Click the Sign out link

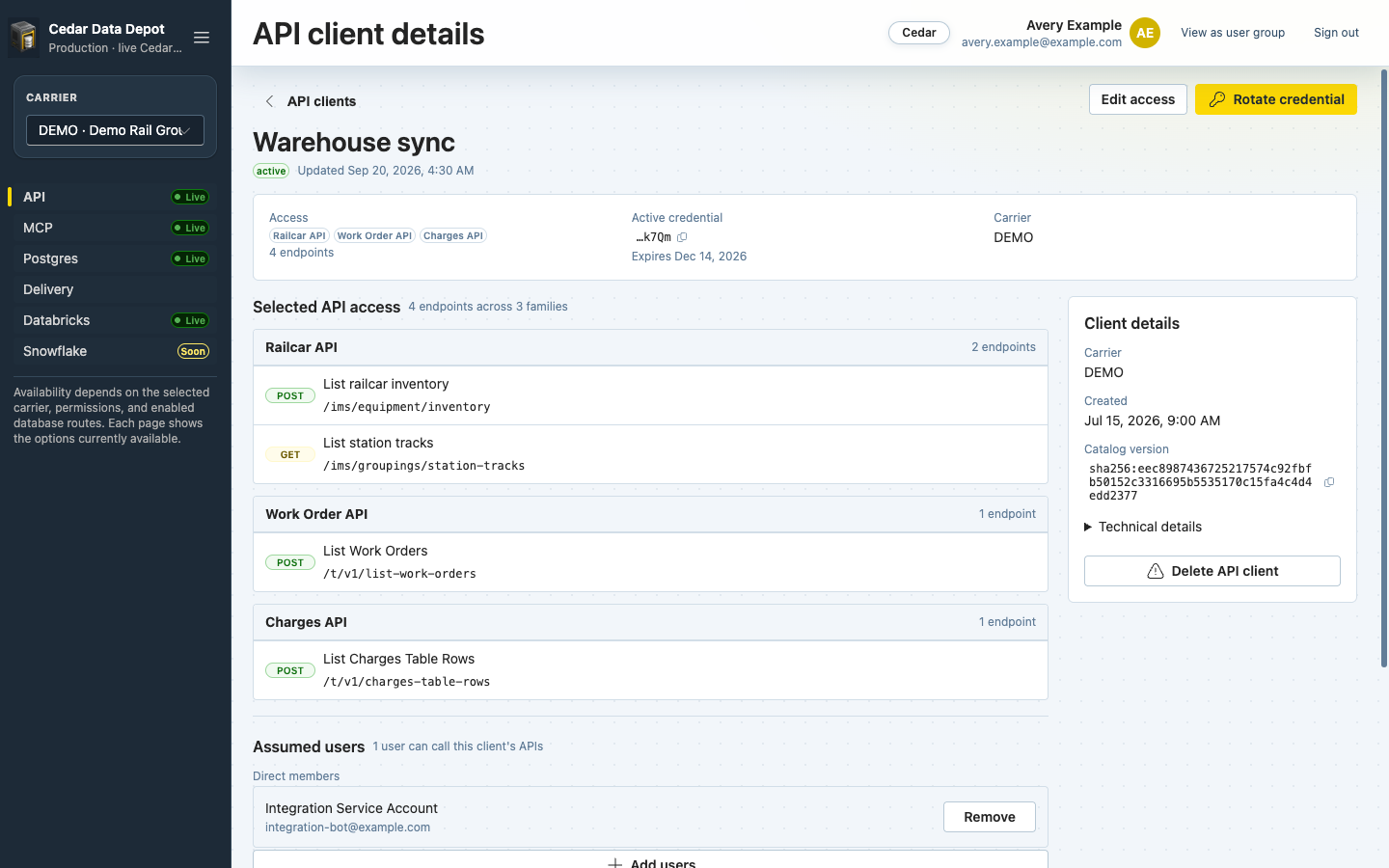[x=1336, y=33]
